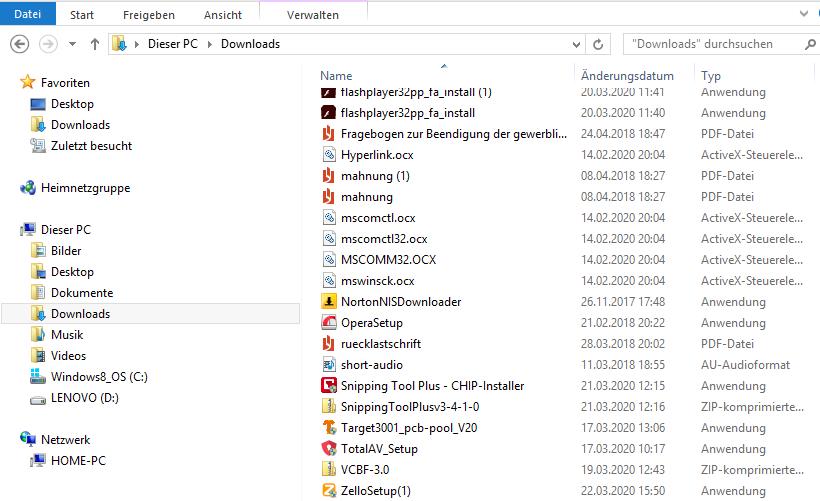Expand chevron between Dieser PC and Downloads

pyautogui.click(x=210, y=44)
